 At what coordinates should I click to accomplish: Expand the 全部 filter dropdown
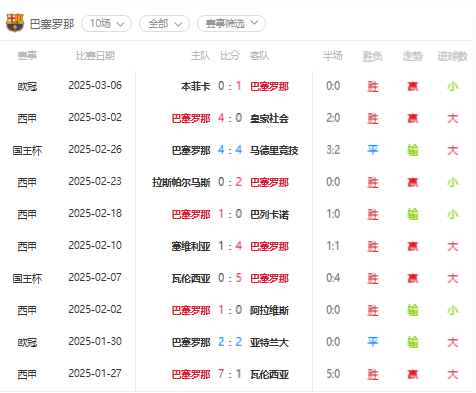pos(164,24)
